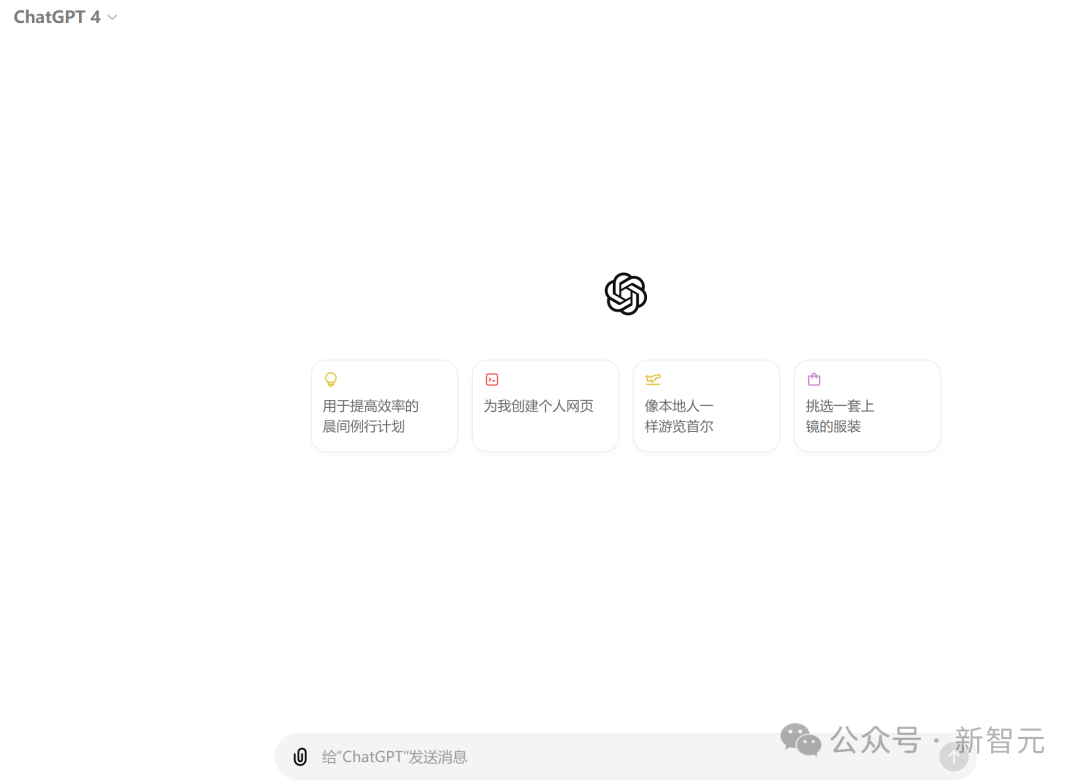Click the WeChat logo watermark
Viewport: 1080px width, 784px height.
point(800,740)
